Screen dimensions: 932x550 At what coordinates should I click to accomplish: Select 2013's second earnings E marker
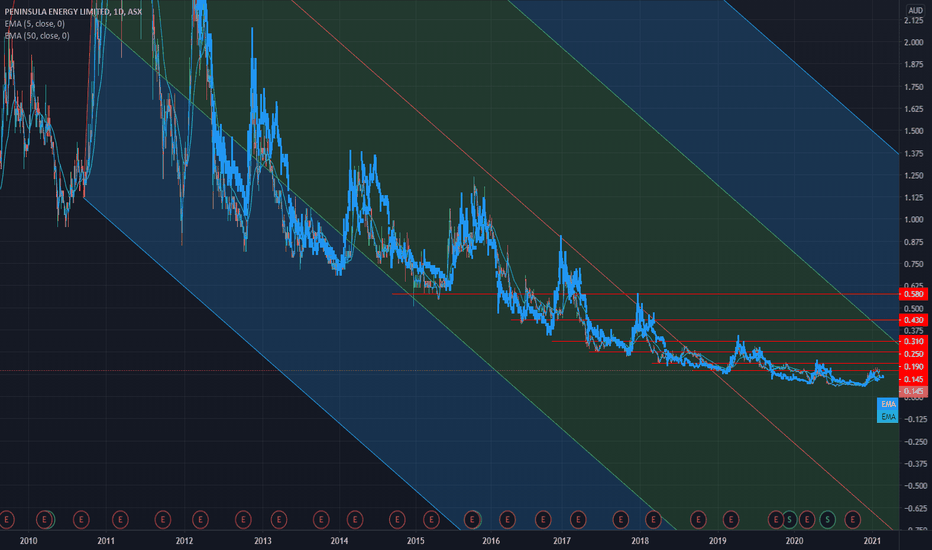click(321, 520)
